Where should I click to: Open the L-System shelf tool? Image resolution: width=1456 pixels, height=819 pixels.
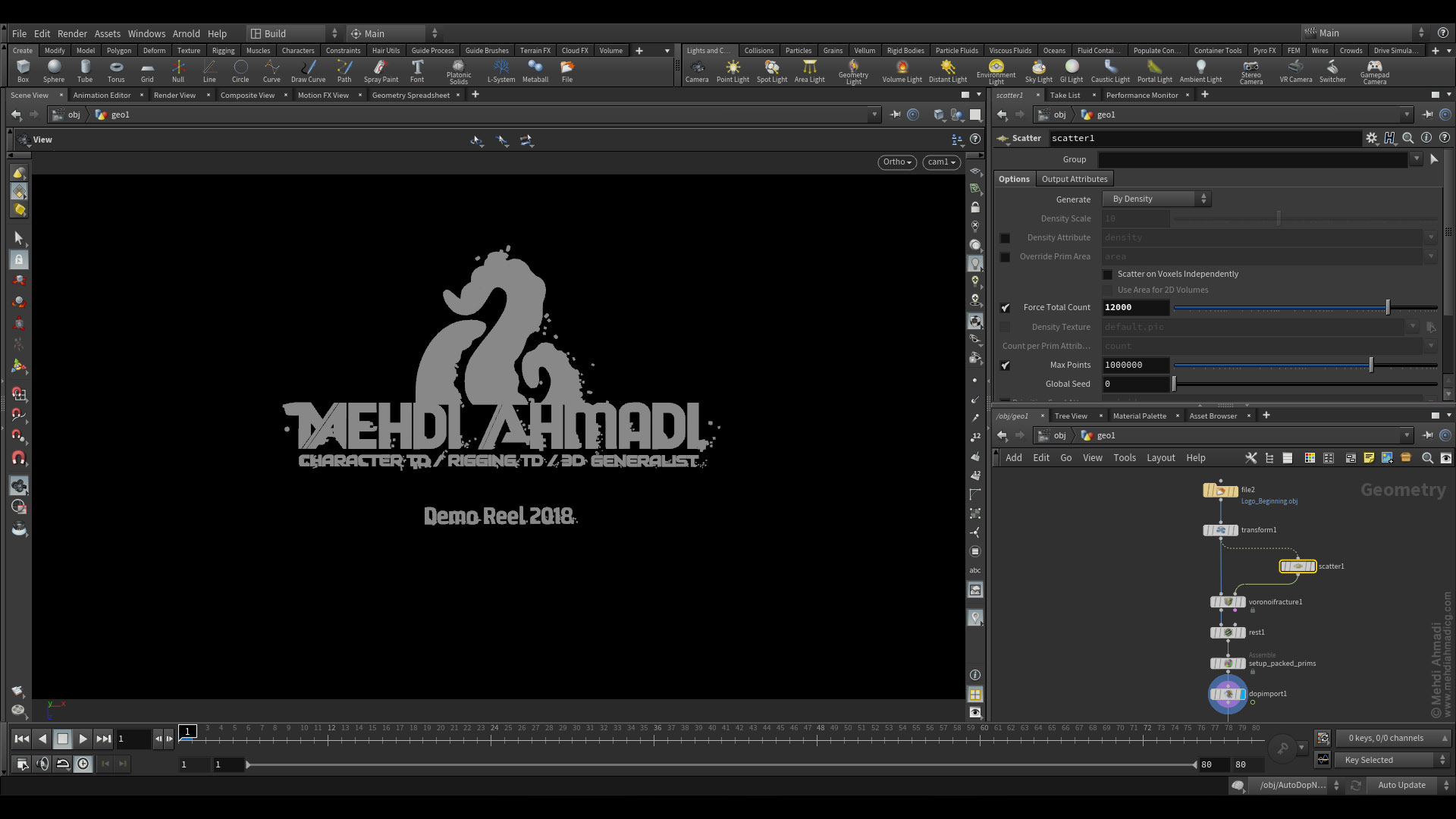pyautogui.click(x=500, y=71)
